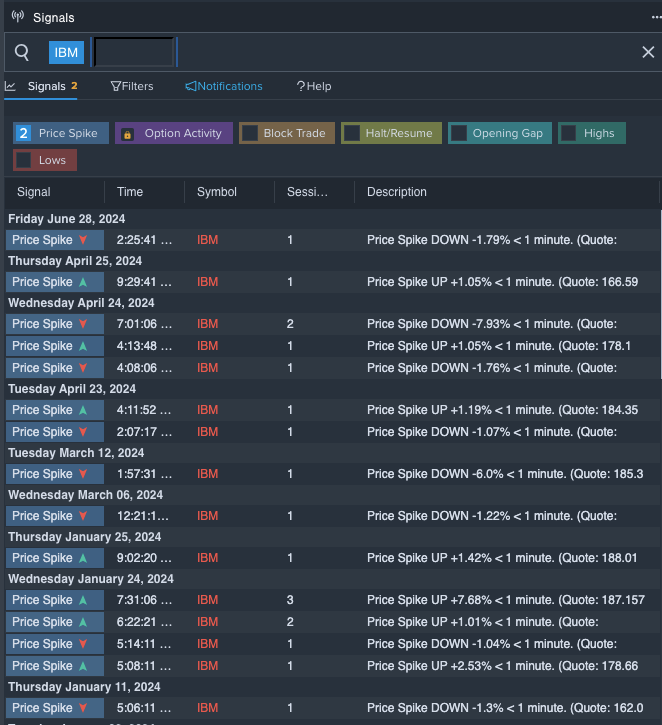Open the three-dot panel options menu

[655, 17]
